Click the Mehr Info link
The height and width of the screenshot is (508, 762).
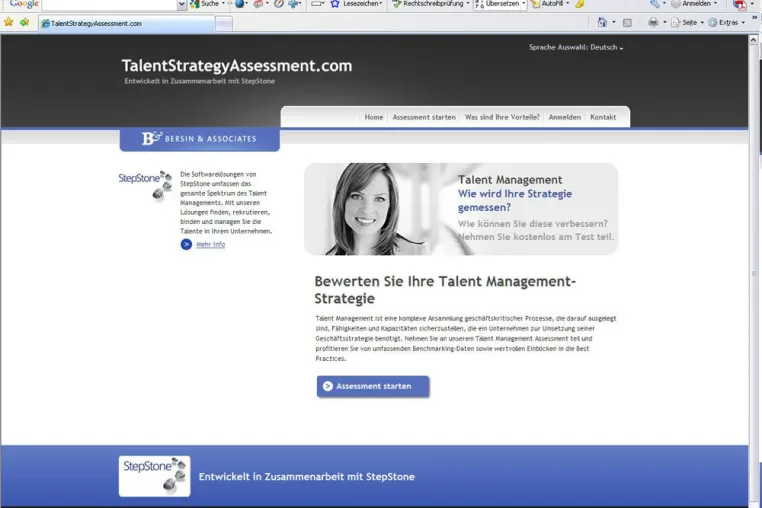[210, 245]
